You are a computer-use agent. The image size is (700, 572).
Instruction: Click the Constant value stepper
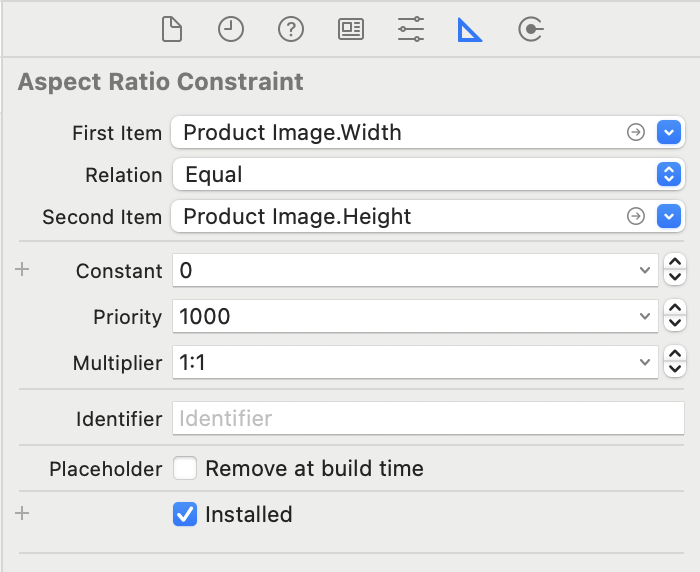[676, 270]
